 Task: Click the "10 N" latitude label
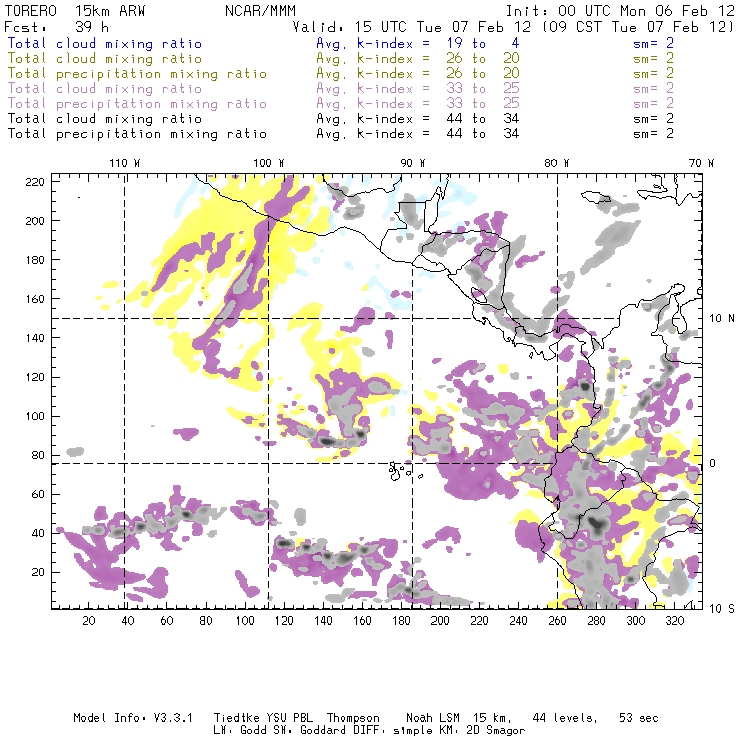(722, 319)
